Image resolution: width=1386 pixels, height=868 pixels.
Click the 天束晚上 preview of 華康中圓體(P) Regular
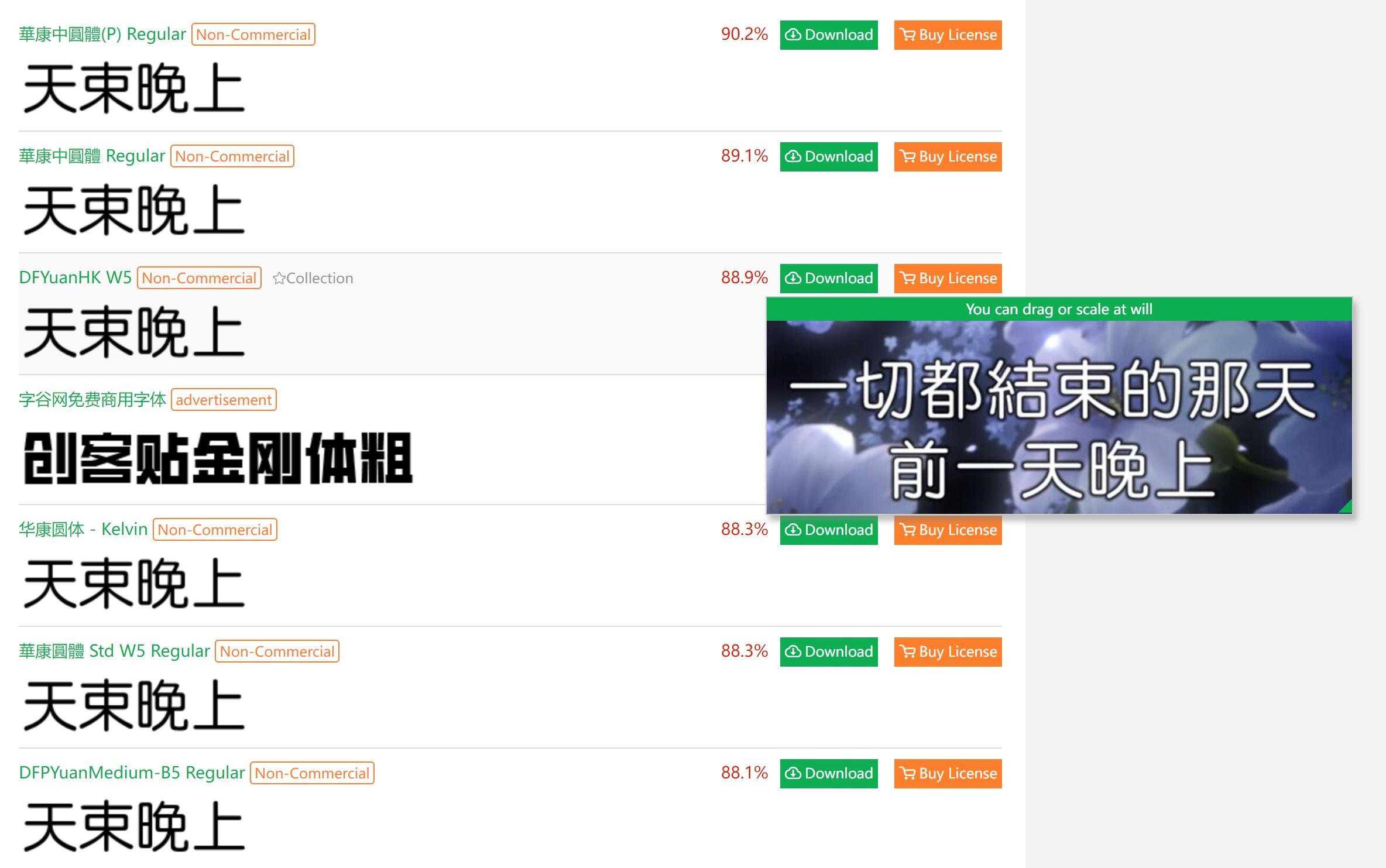134,88
